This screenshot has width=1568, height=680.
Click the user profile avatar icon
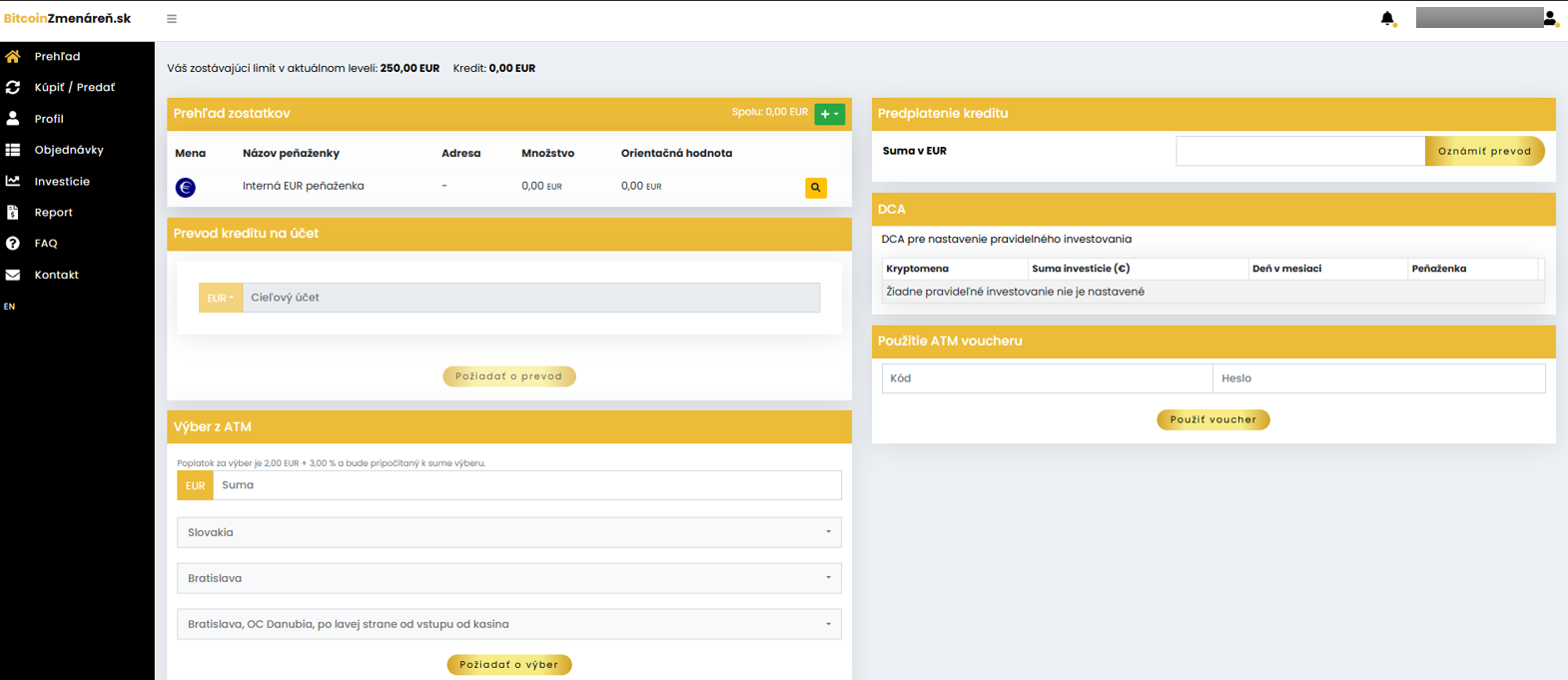point(1550,18)
